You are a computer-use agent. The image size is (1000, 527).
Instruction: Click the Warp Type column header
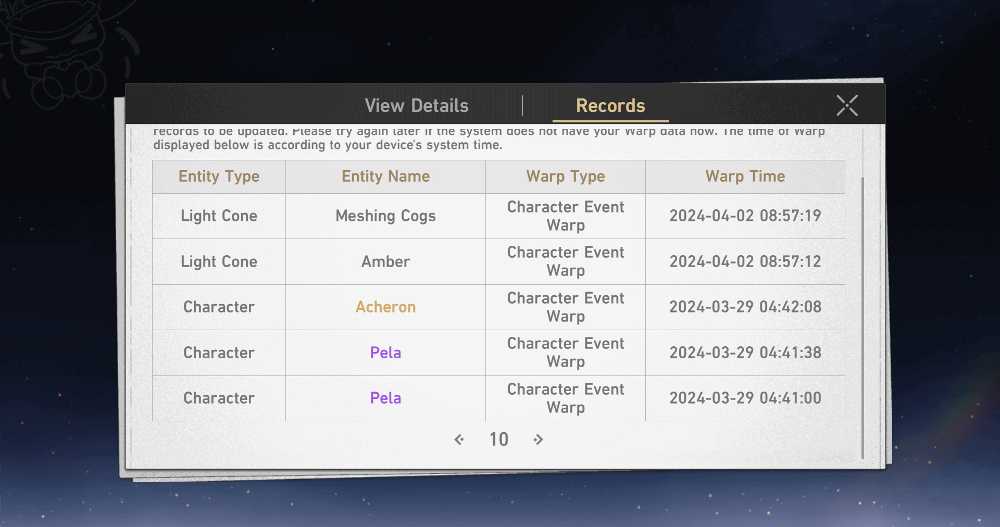pyautogui.click(x=566, y=176)
